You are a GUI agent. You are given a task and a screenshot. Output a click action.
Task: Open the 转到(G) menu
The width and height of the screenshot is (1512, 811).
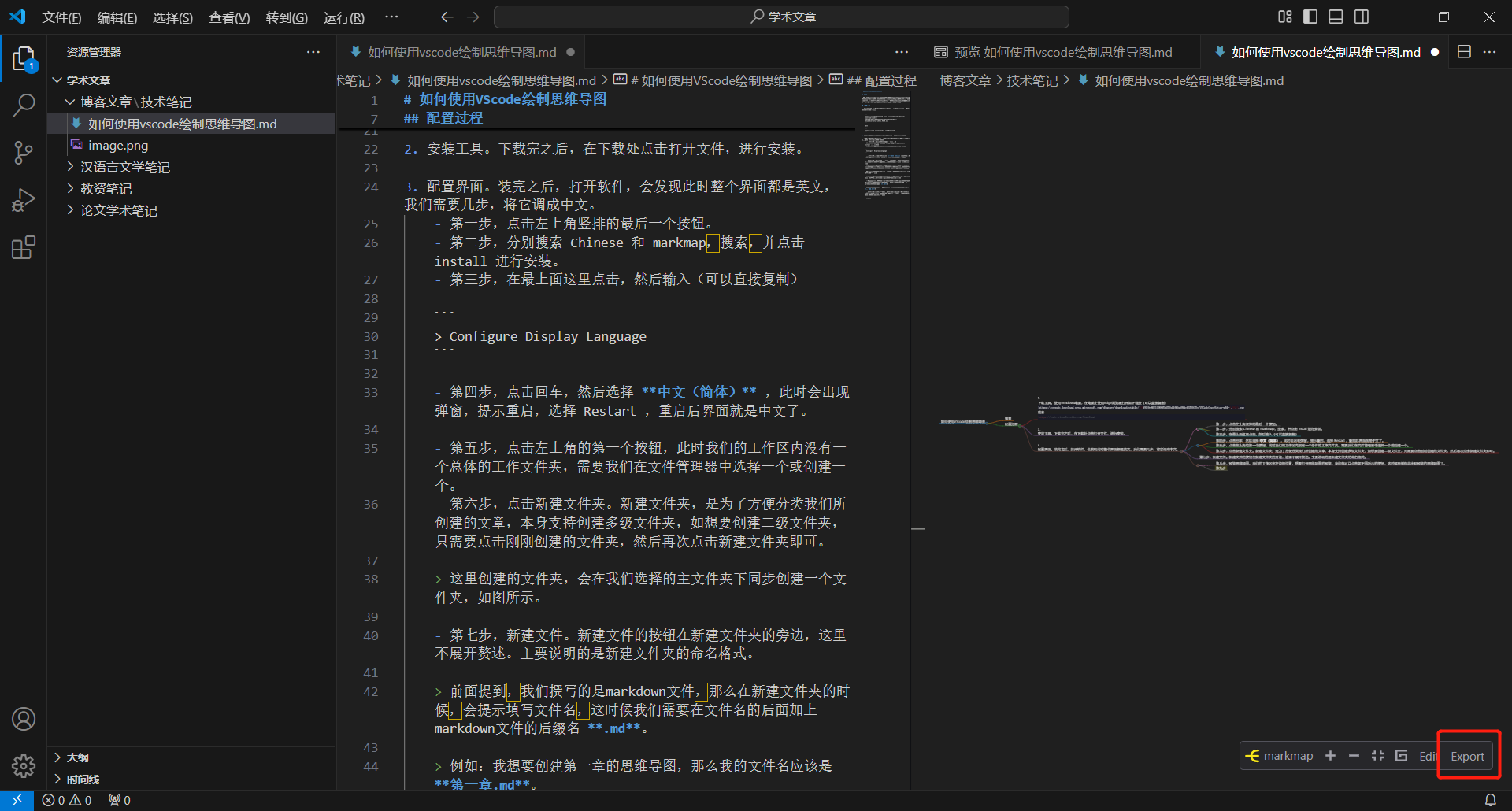pos(287,17)
